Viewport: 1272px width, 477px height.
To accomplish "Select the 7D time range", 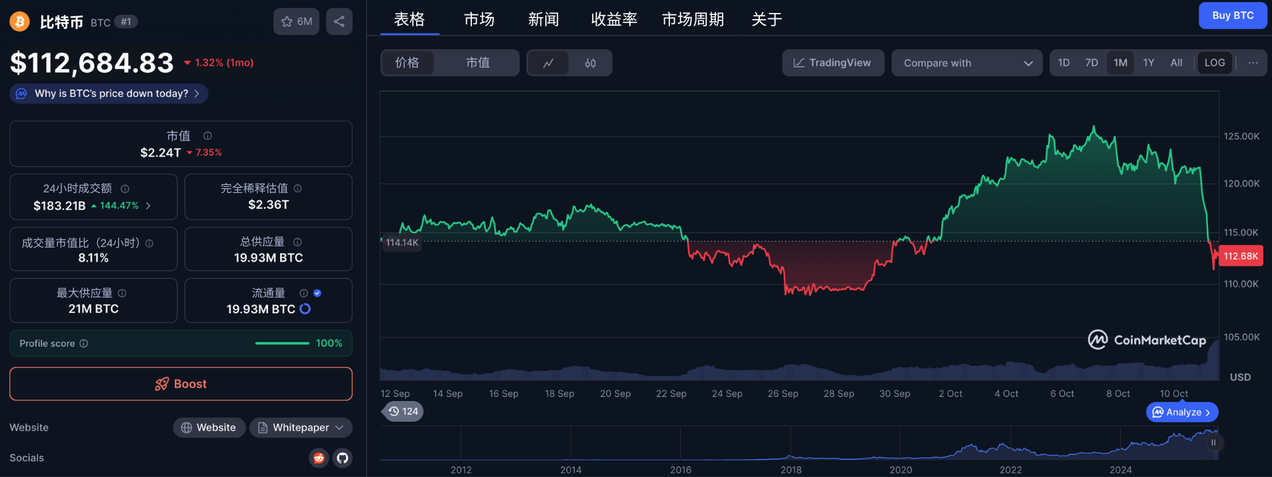I will click(1092, 63).
